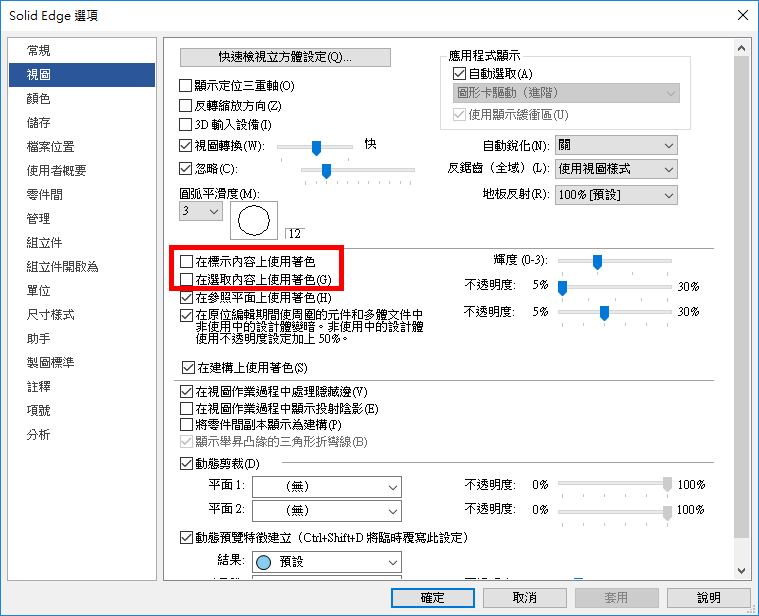The width and height of the screenshot is (759, 616).
Task: Open 圓弧平滑度 dropdown showing 3
Action: click(201, 211)
